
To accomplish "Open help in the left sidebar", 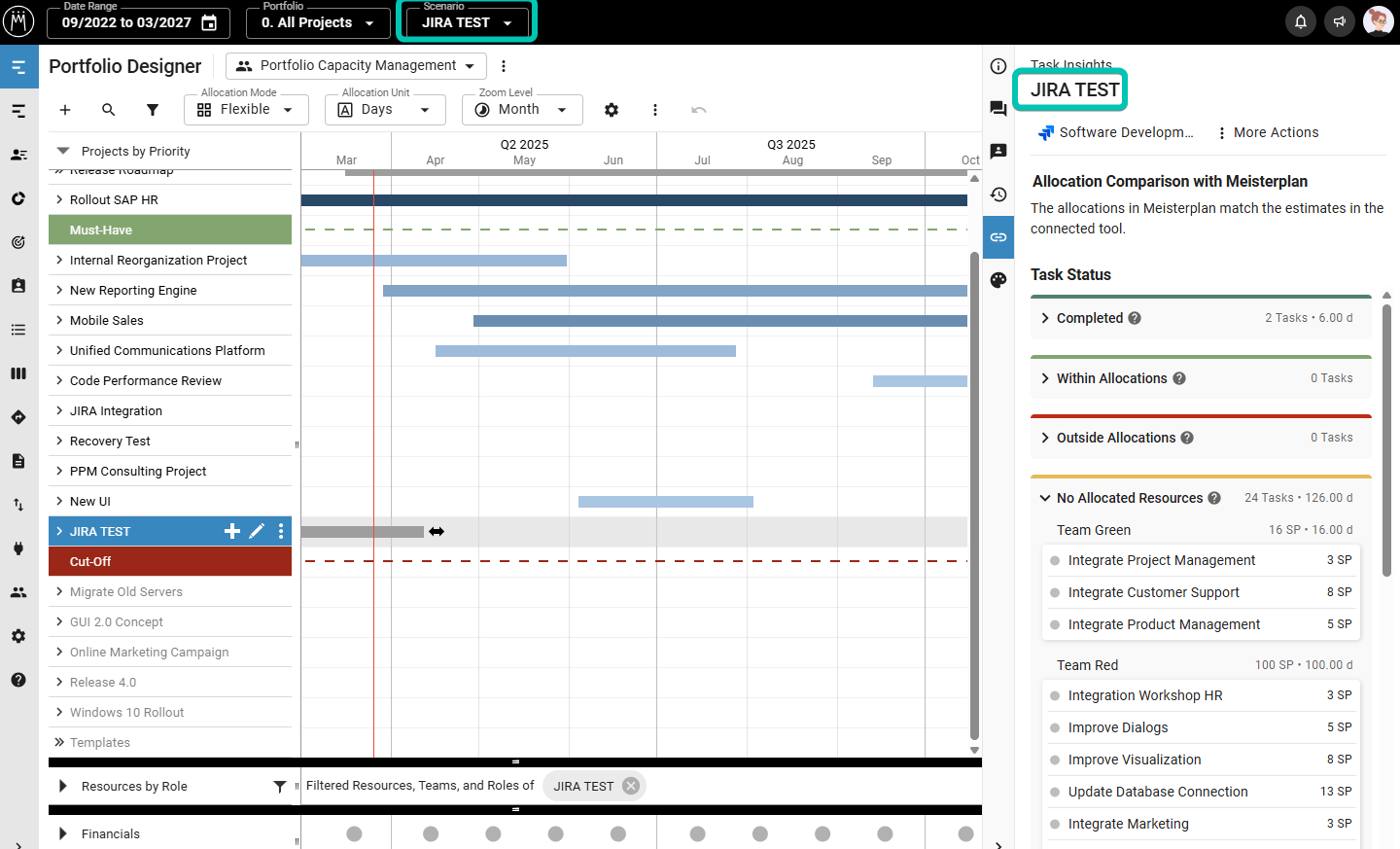I will (18, 680).
